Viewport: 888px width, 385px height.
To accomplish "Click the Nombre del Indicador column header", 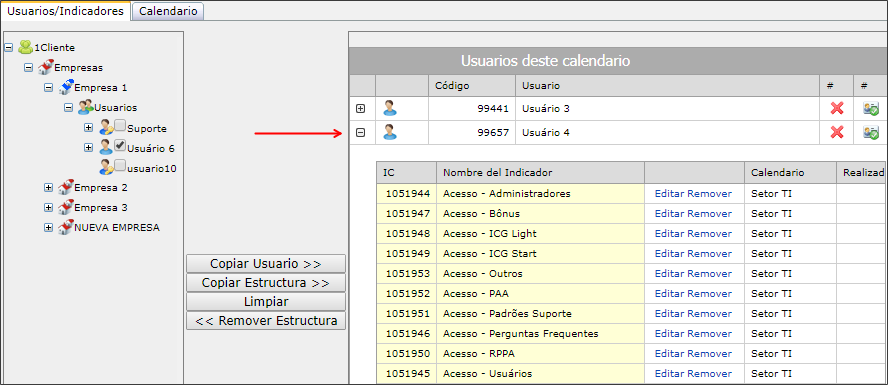I will coord(540,173).
